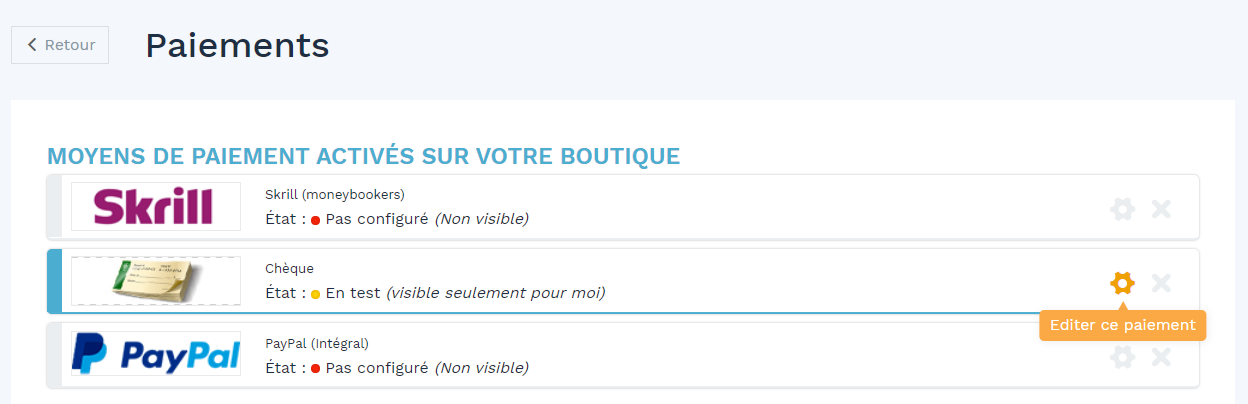The height and width of the screenshot is (404, 1248).
Task: Delete the Chèque payment method
Action: 1161,283
